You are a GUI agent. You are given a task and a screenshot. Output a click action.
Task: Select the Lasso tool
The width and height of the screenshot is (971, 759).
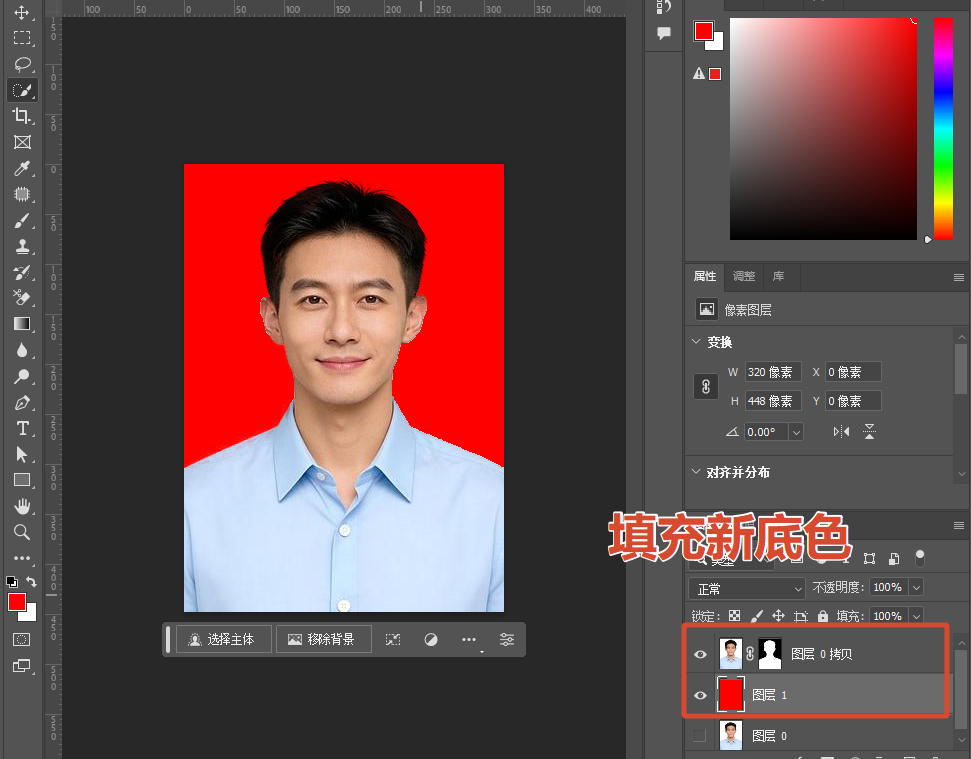click(x=22, y=64)
